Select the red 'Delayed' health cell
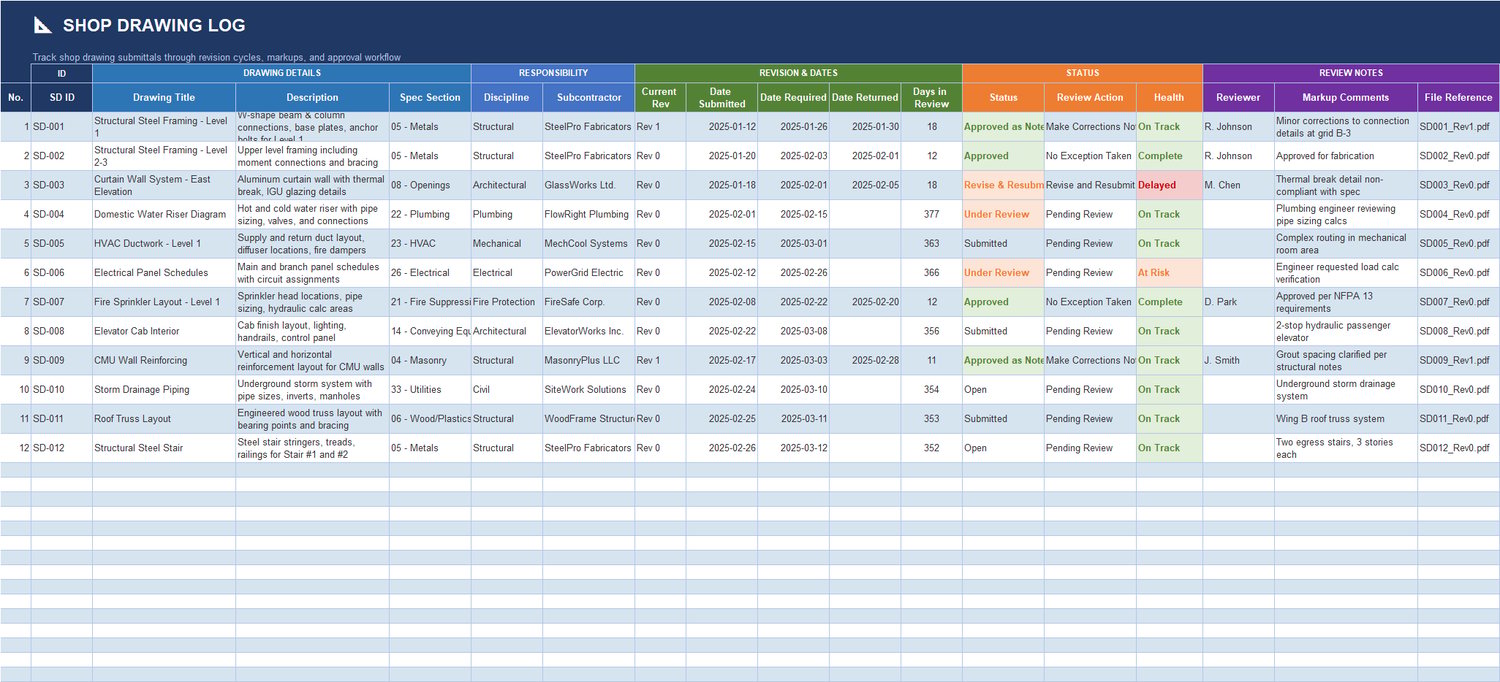 point(1169,185)
